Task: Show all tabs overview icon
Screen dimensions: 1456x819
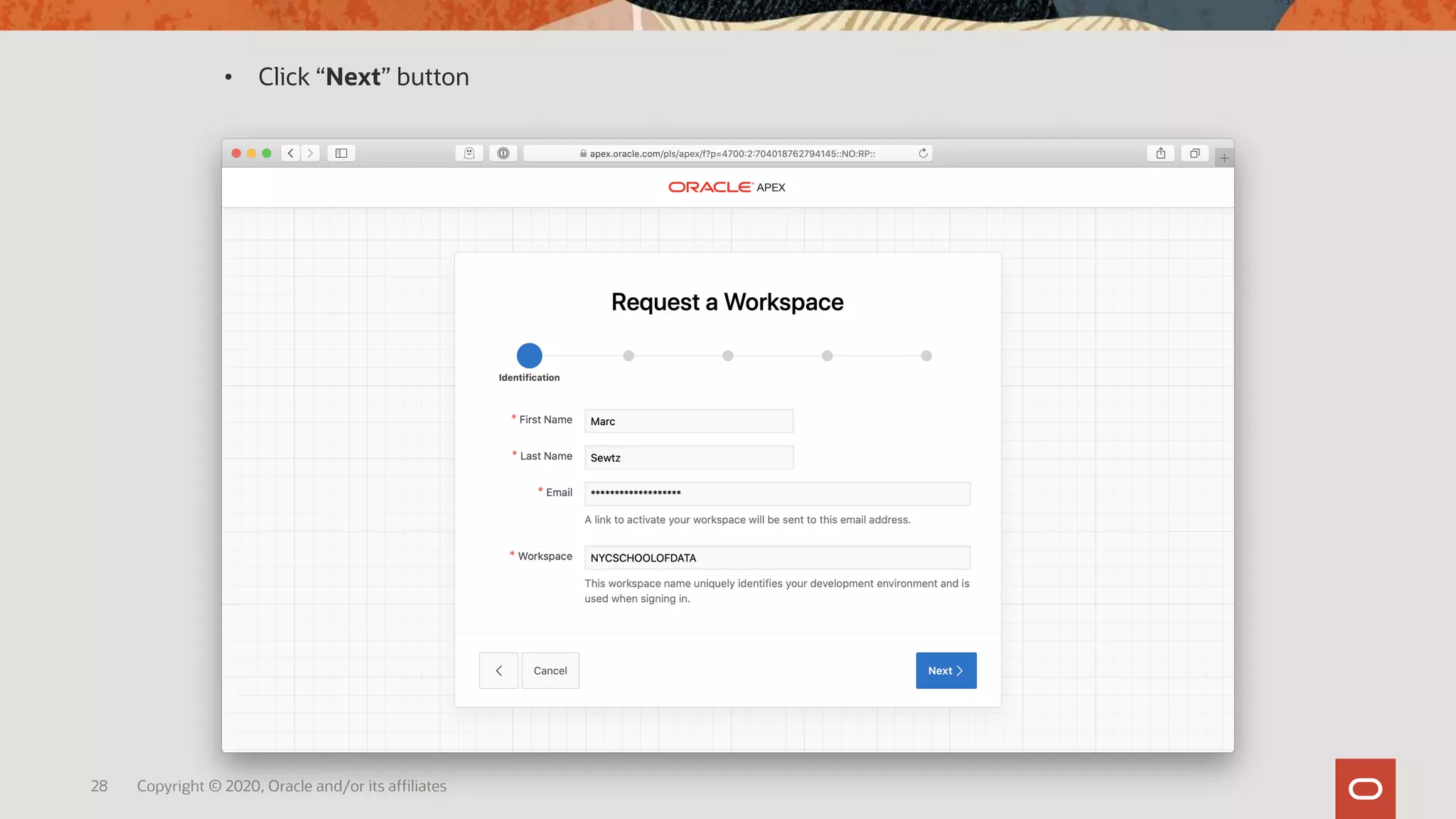Action: tap(1195, 153)
